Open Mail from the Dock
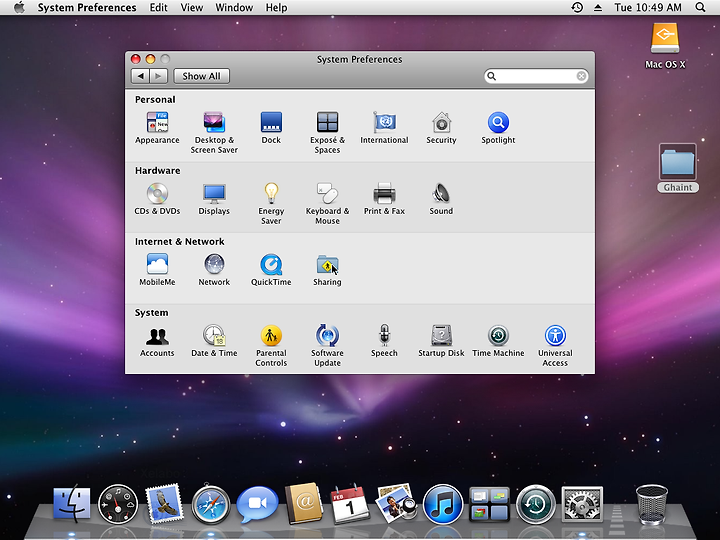Viewport: 720px width, 540px height. [x=164, y=503]
